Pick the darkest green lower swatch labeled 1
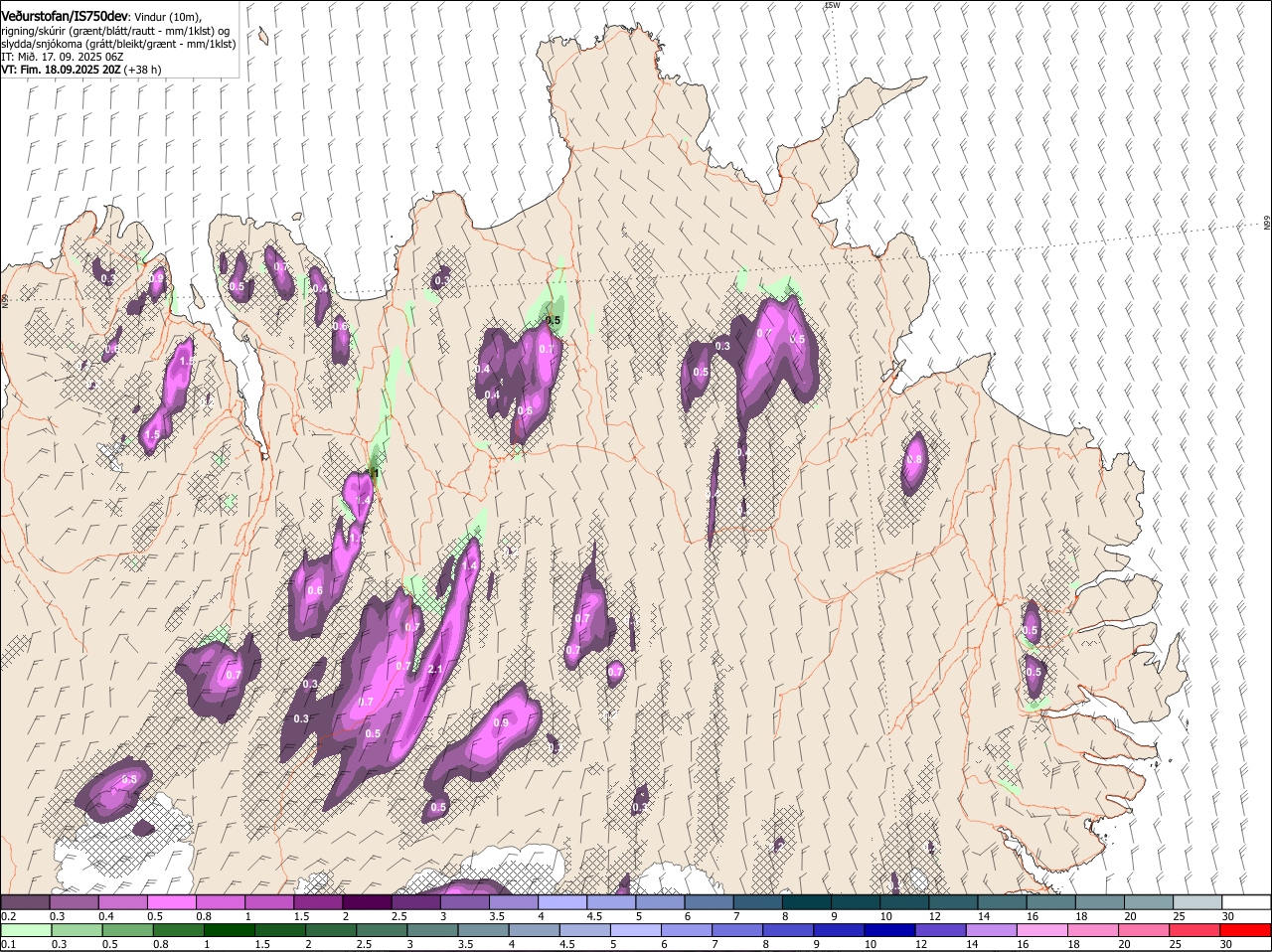This screenshot has width=1272, height=952. point(229,930)
